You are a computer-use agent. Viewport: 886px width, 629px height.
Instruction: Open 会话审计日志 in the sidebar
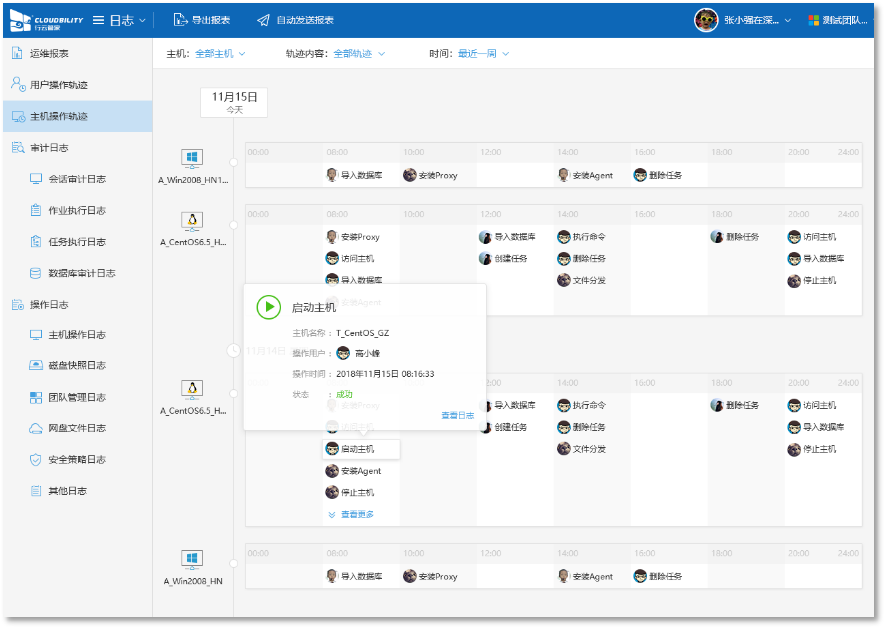tap(77, 179)
